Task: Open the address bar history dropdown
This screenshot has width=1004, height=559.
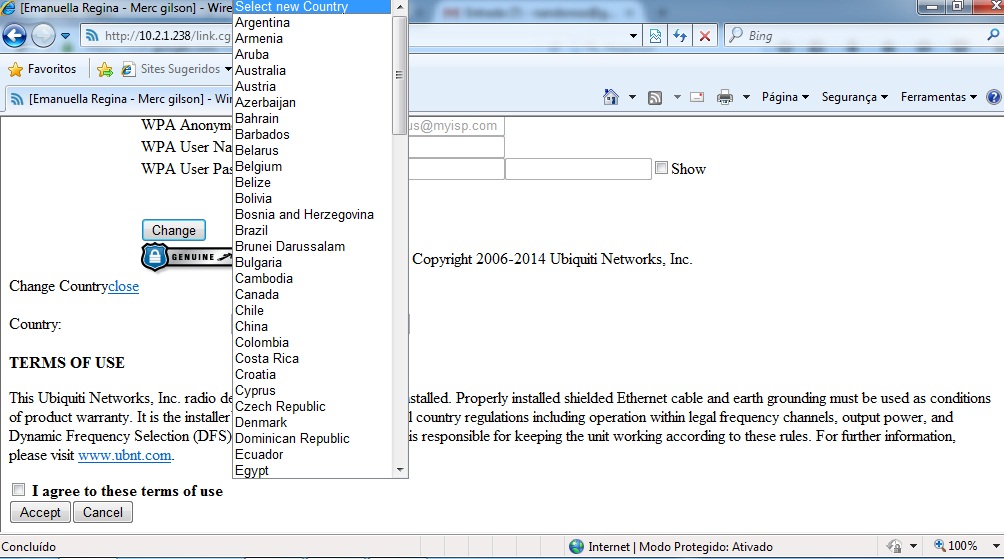Action: coord(633,36)
